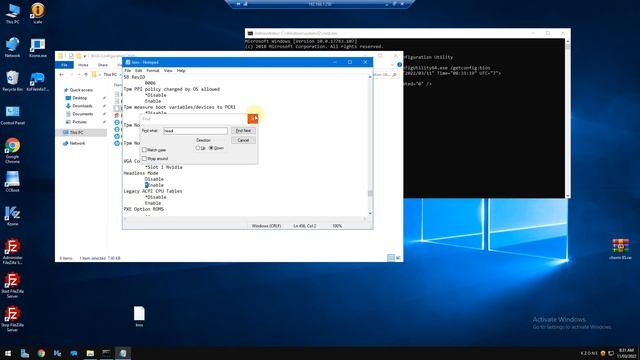Open the WinRAR archive on the desktop
This screenshot has width=640, height=360.
(620, 249)
